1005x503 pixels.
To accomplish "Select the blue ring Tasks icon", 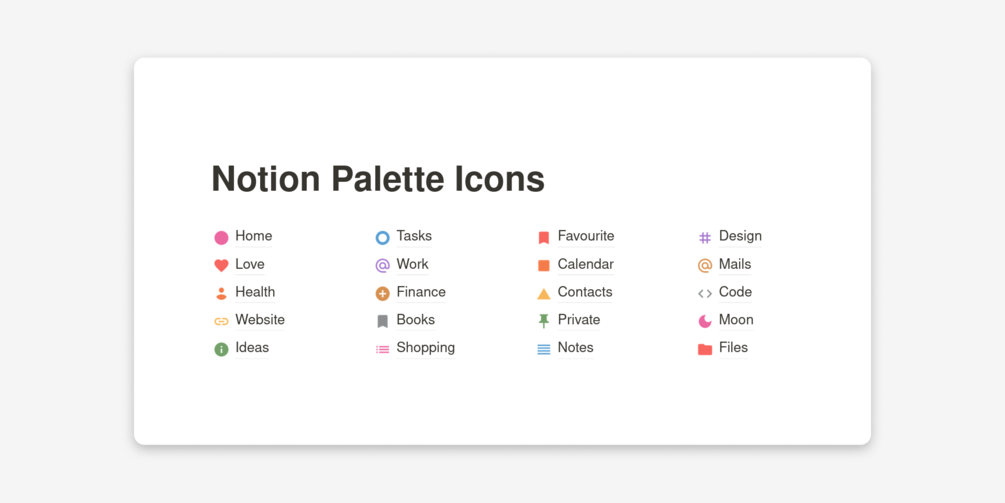I will (382, 237).
